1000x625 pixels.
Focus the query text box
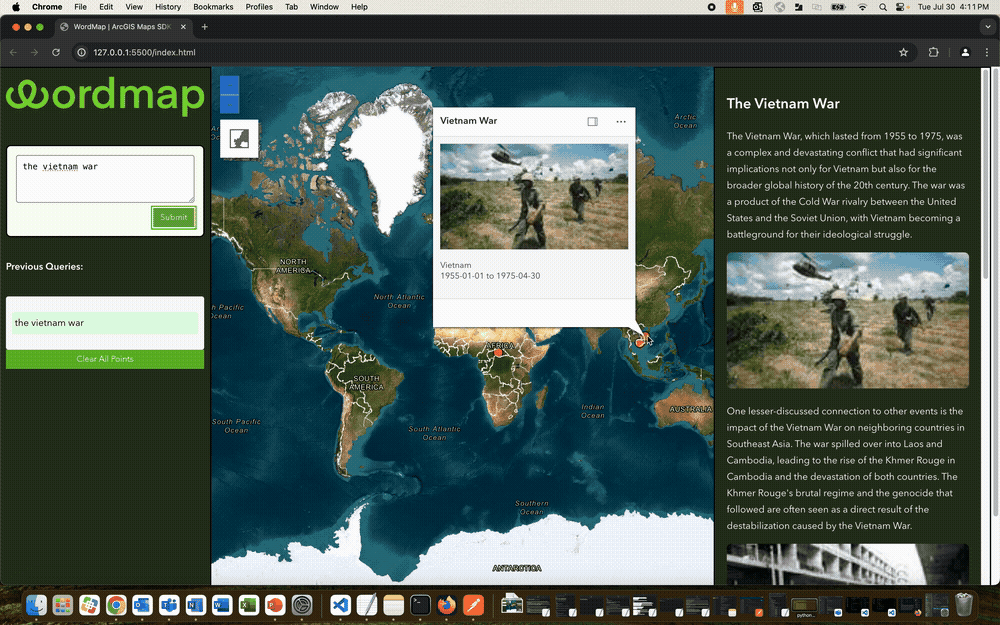tap(105, 179)
